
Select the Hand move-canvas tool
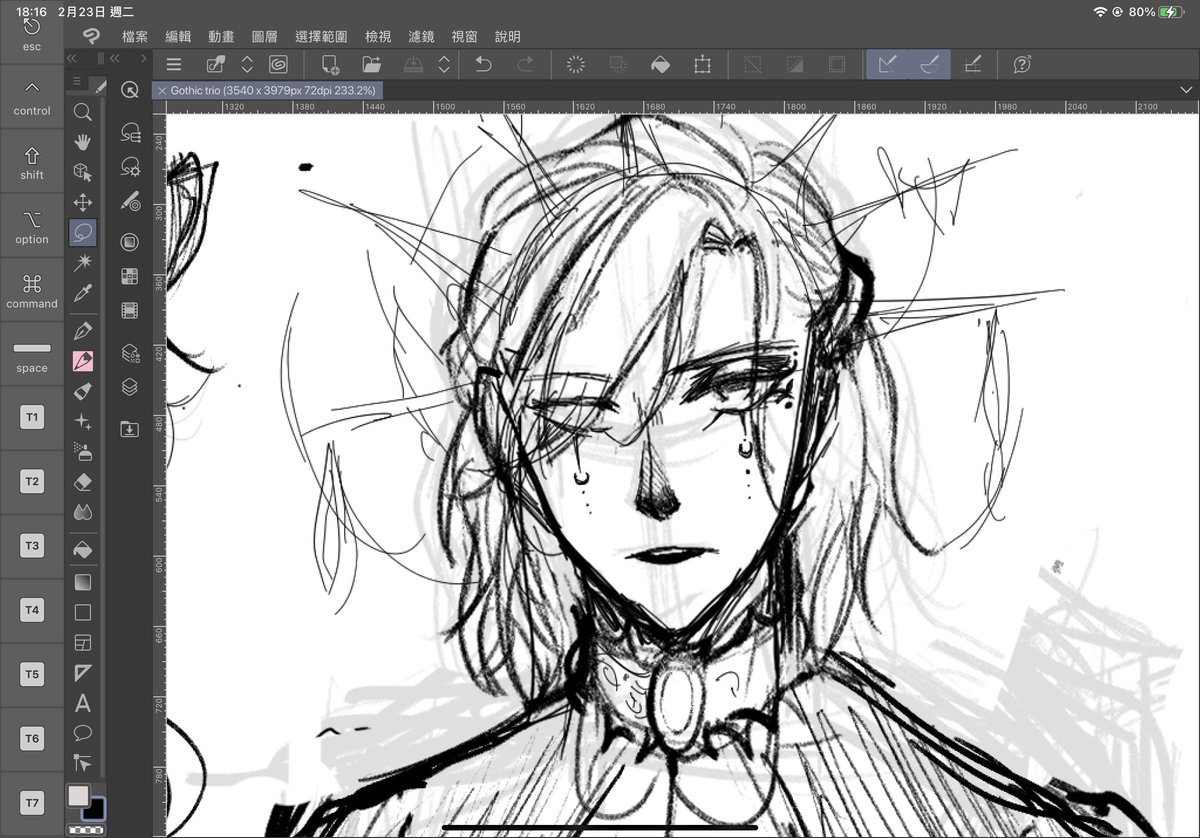click(x=83, y=142)
